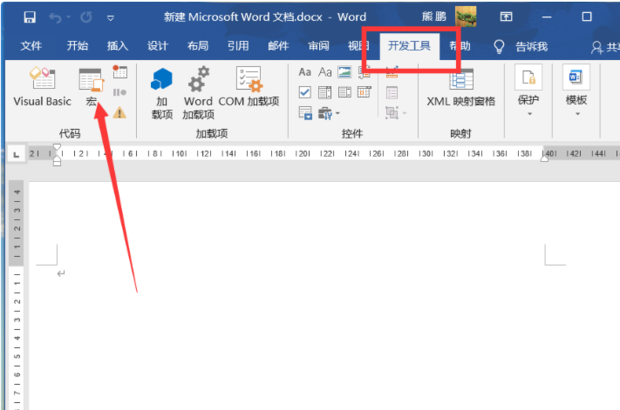The image size is (620, 410).
Task: Insert combo box content control
Action: click(x=325, y=93)
